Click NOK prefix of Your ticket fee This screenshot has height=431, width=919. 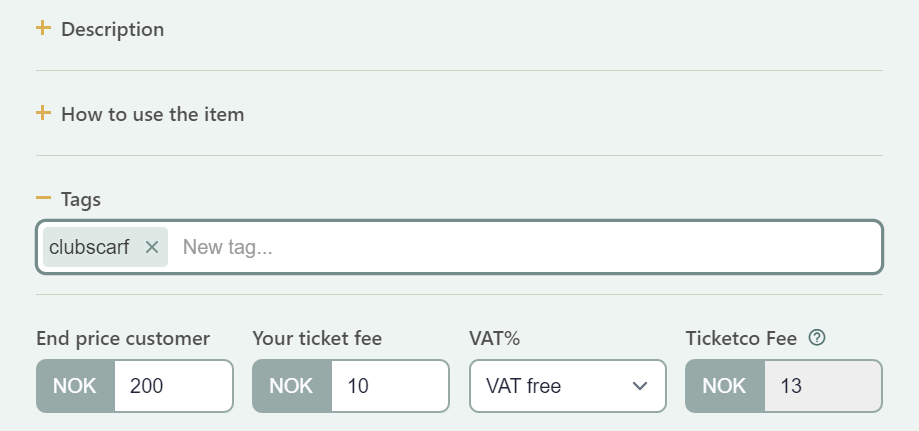(x=291, y=386)
